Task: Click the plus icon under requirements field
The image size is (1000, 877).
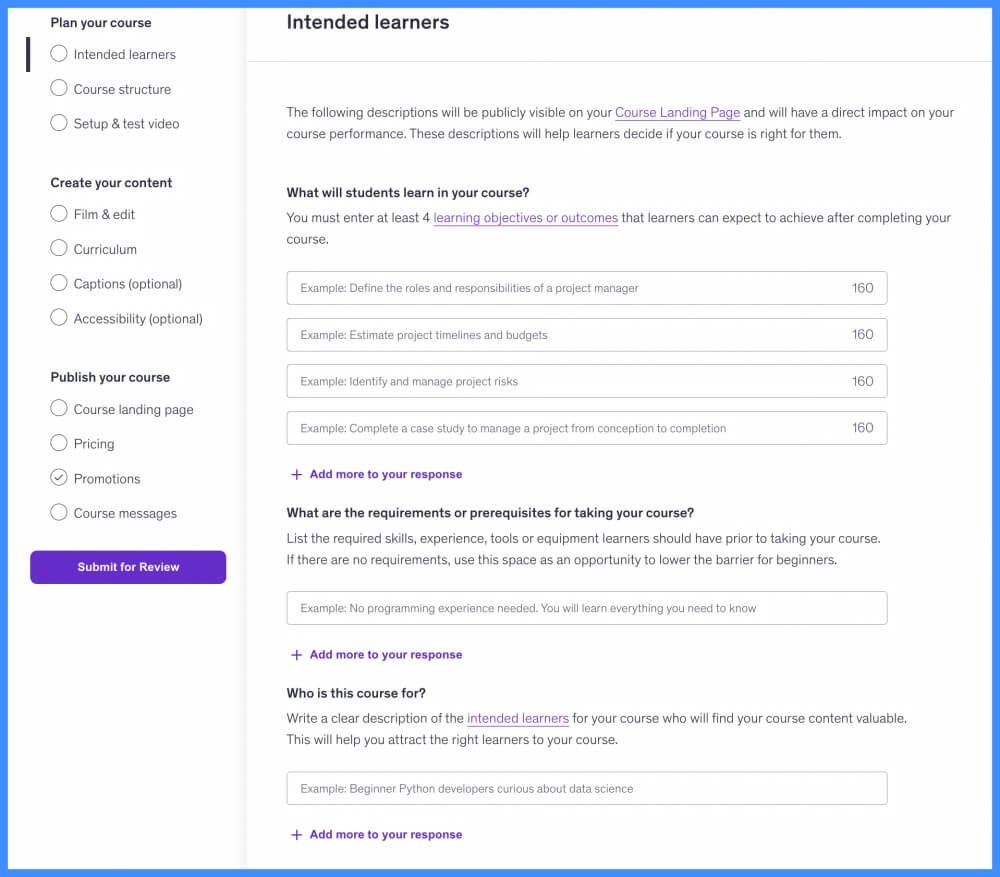Action: [296, 655]
